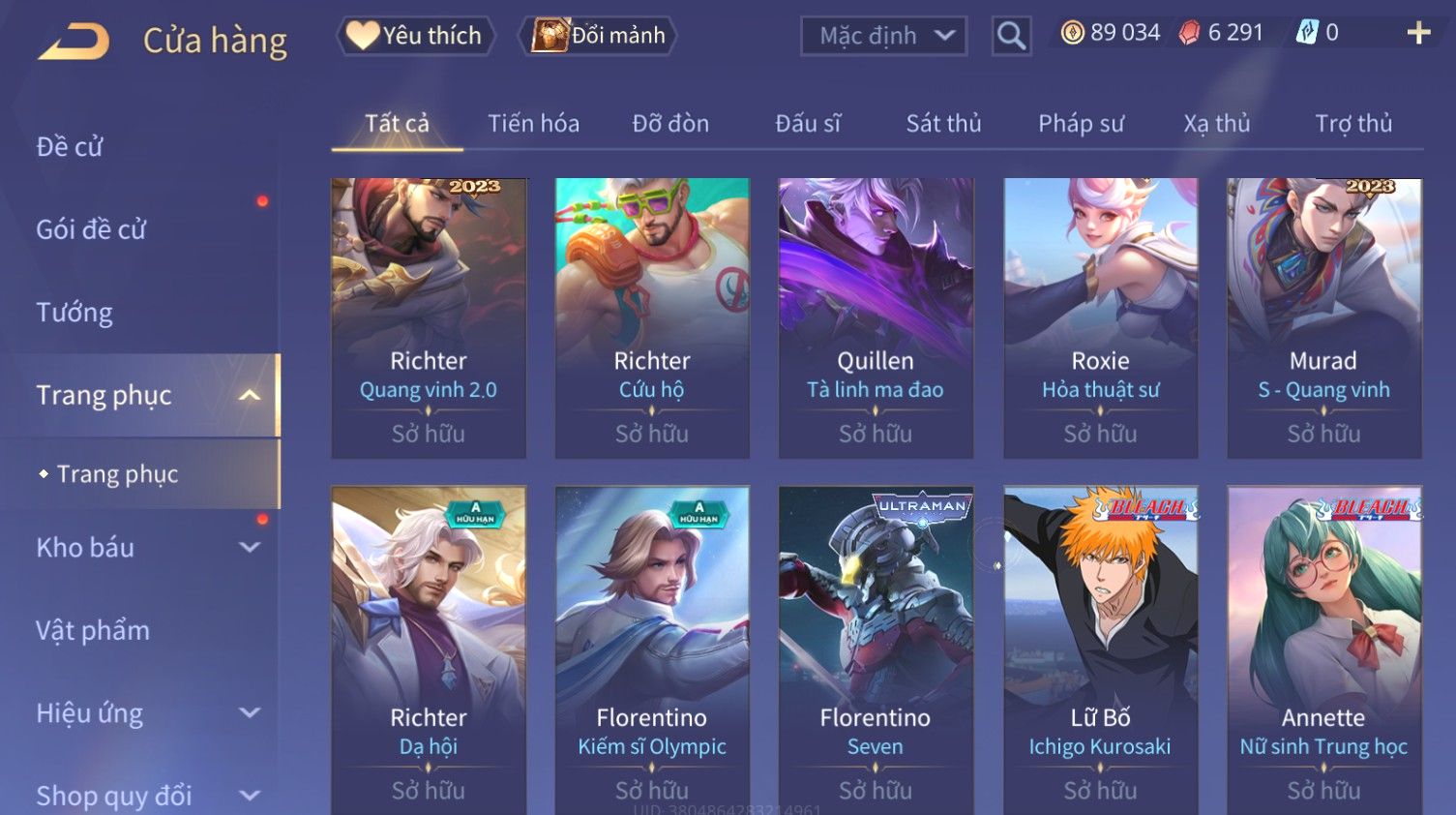Viewport: 1456px width, 815px height.
Task: Select Quillen Tà linh ma đao skin
Action: (x=876, y=317)
